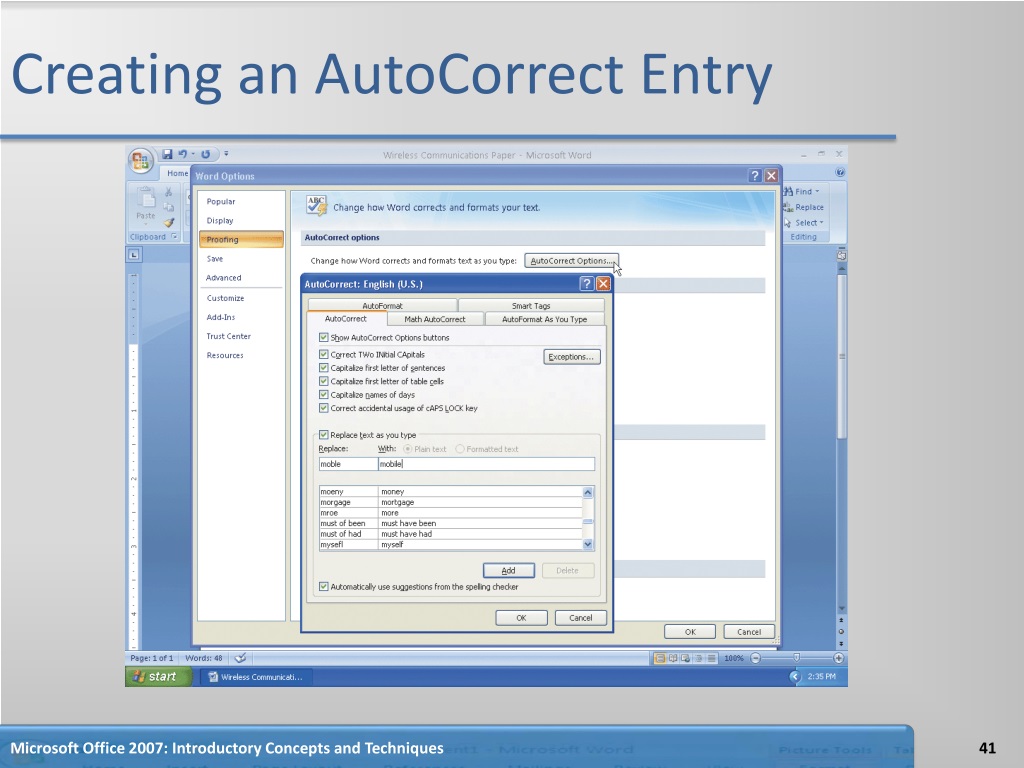Viewport: 1024px width, 768px height.
Task: Toggle Correct accidental usage of cAPS LOCK key
Action: coord(323,408)
